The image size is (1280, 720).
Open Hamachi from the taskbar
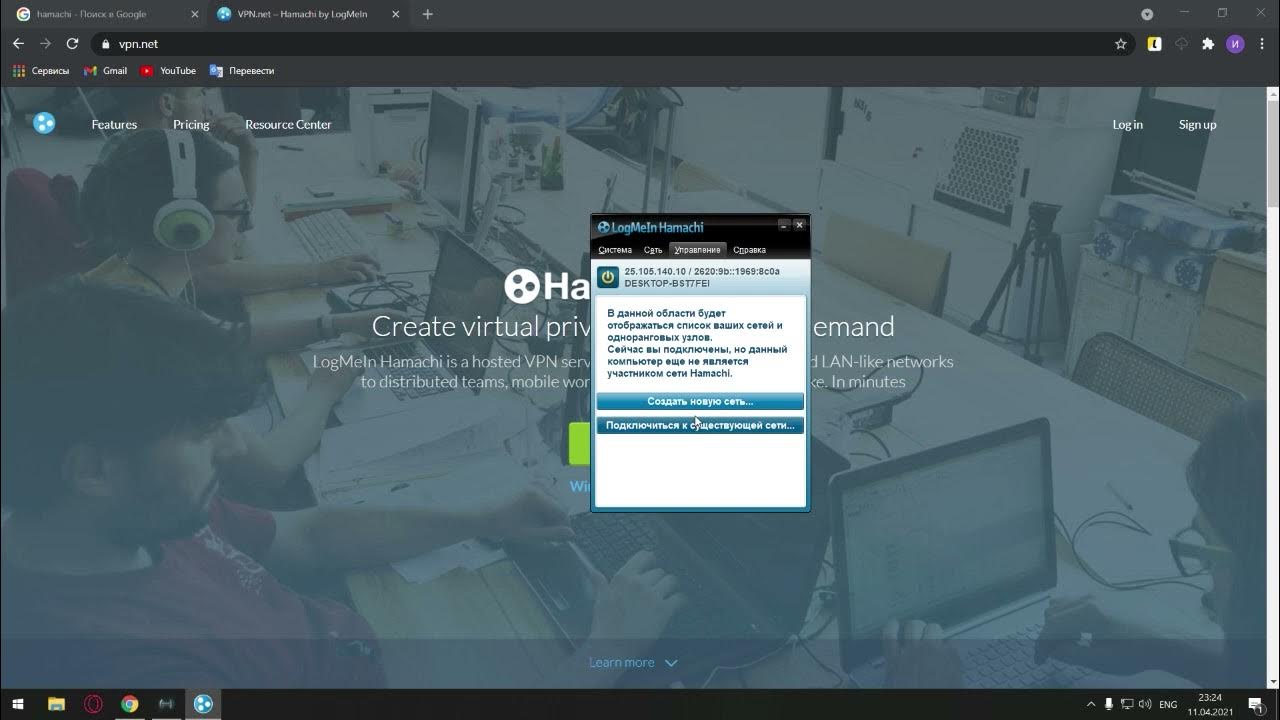[x=203, y=704]
